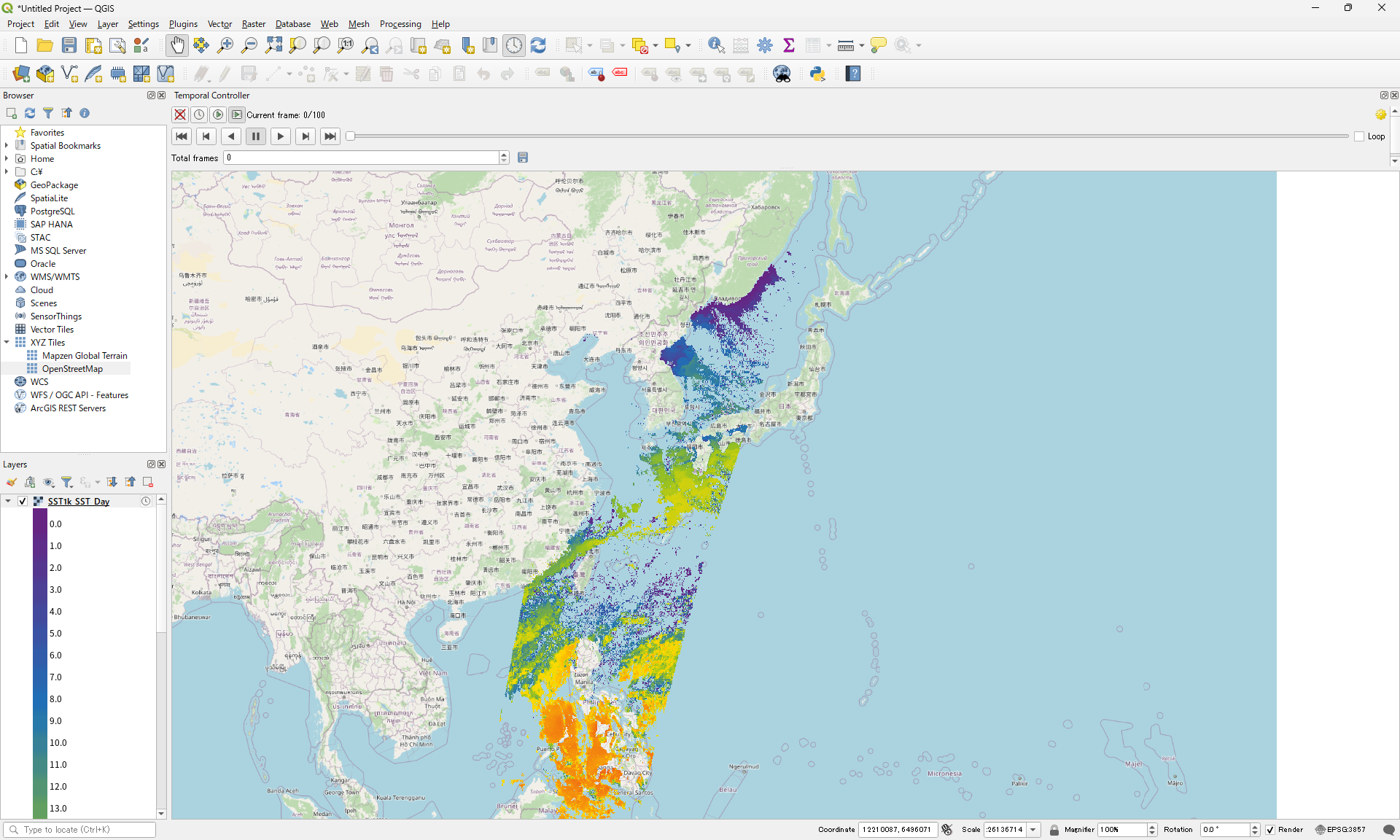Click the Zoom In magnifier tool
The width and height of the screenshot is (1400, 840).
click(225, 45)
